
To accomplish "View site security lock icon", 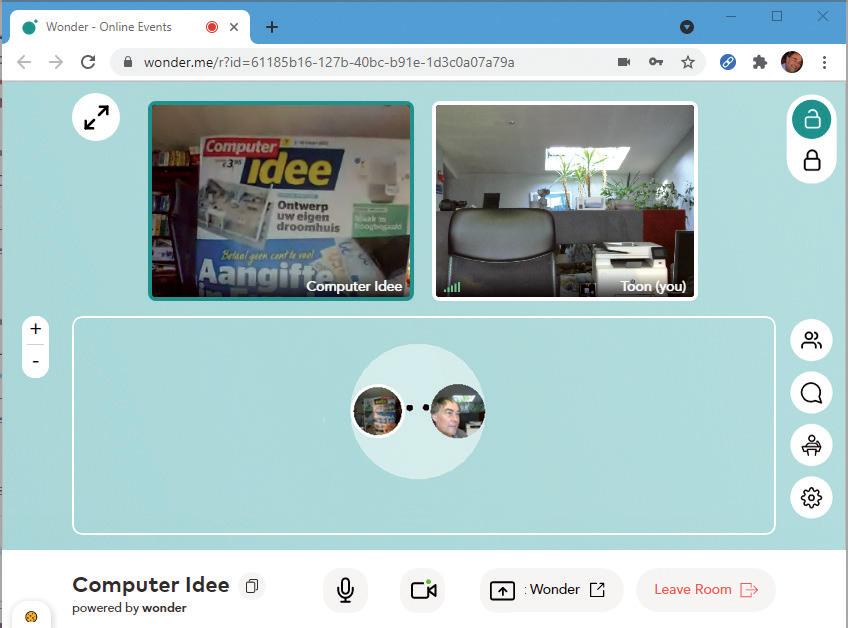I will pyautogui.click(x=128, y=62).
